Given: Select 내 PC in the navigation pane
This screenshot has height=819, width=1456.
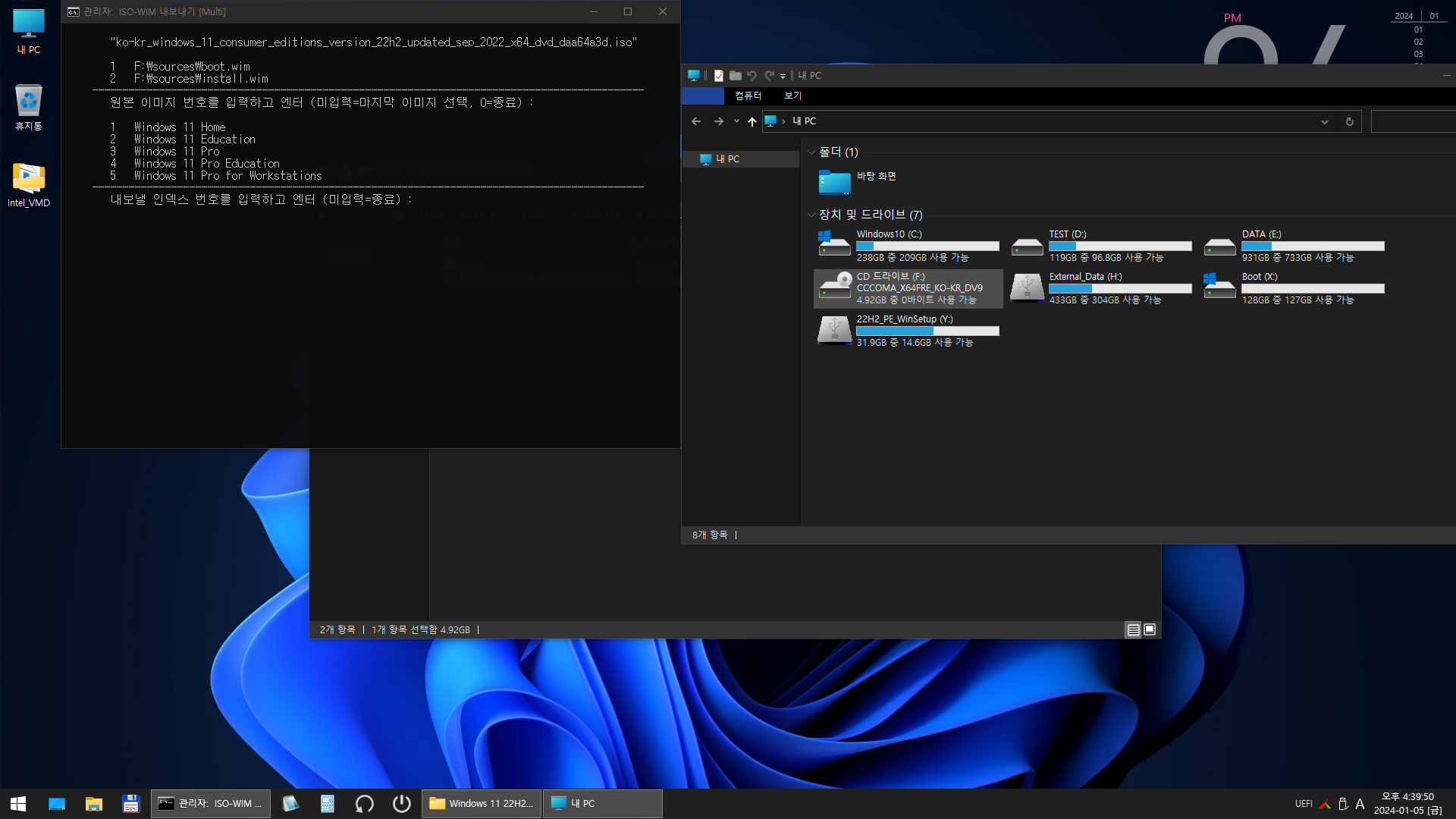Looking at the screenshot, I should (x=740, y=159).
